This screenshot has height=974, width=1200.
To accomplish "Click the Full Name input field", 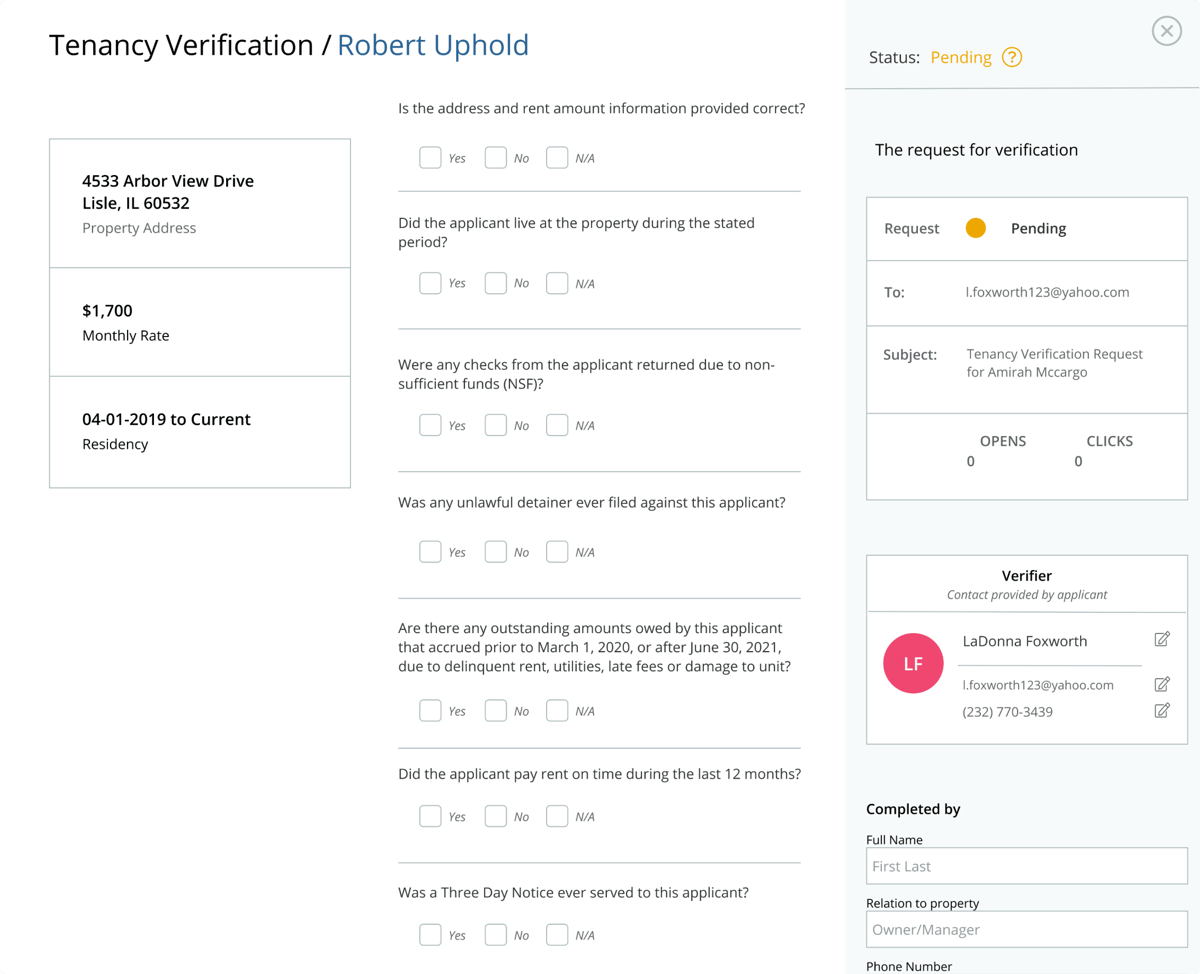I will 1026,866.
